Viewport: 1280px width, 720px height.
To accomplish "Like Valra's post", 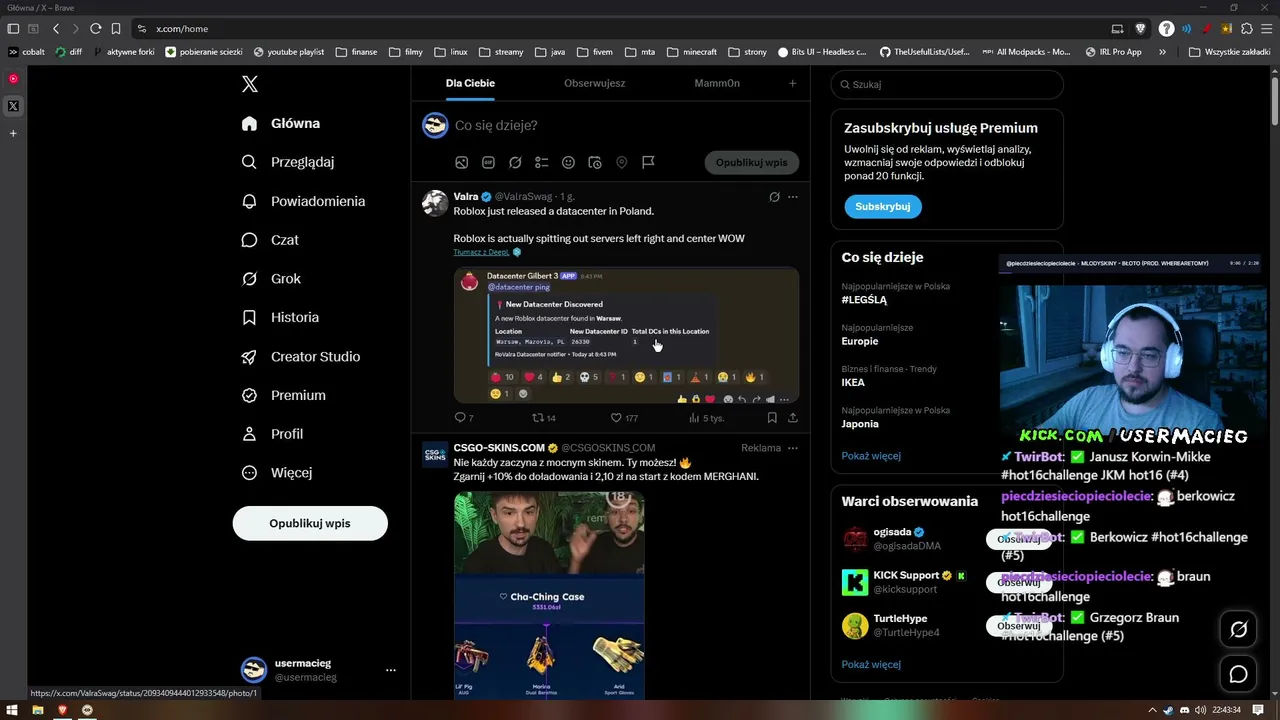I will (x=624, y=418).
